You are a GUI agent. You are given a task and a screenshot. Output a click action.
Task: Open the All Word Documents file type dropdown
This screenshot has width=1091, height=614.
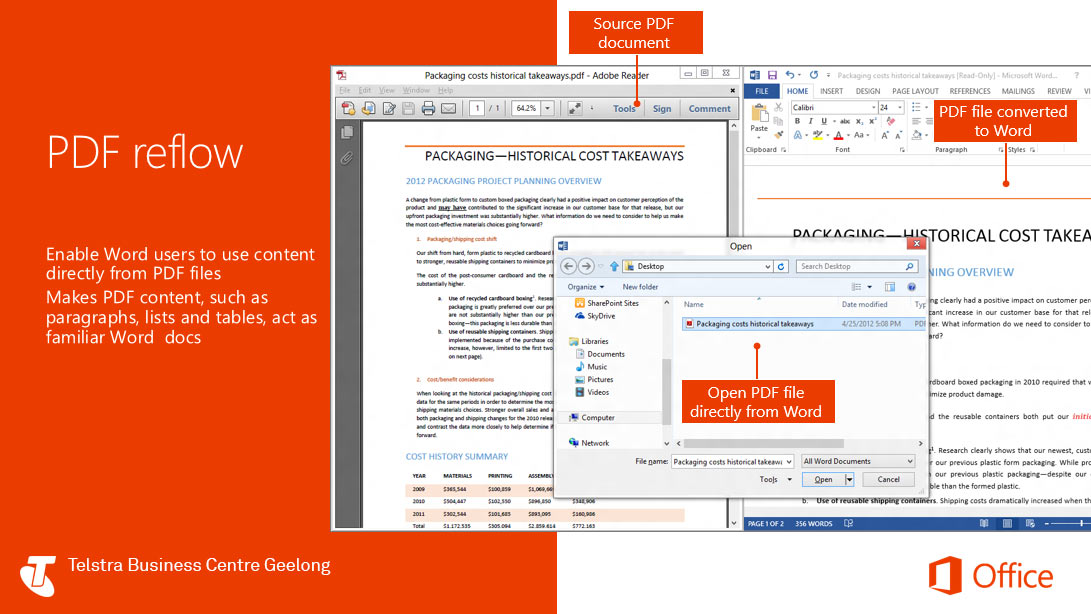click(x=857, y=462)
